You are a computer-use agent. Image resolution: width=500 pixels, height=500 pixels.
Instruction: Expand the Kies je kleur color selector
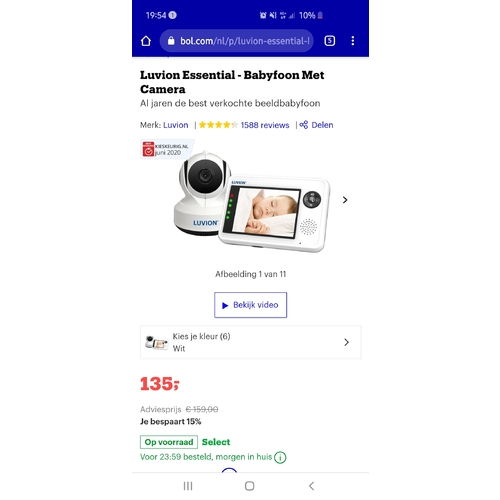pyautogui.click(x=251, y=342)
